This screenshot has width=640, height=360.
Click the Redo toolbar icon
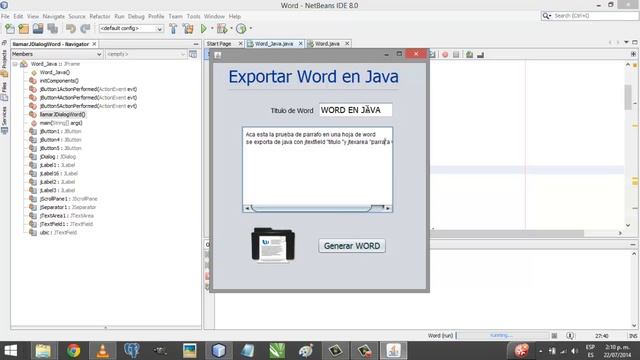tap(85, 29)
